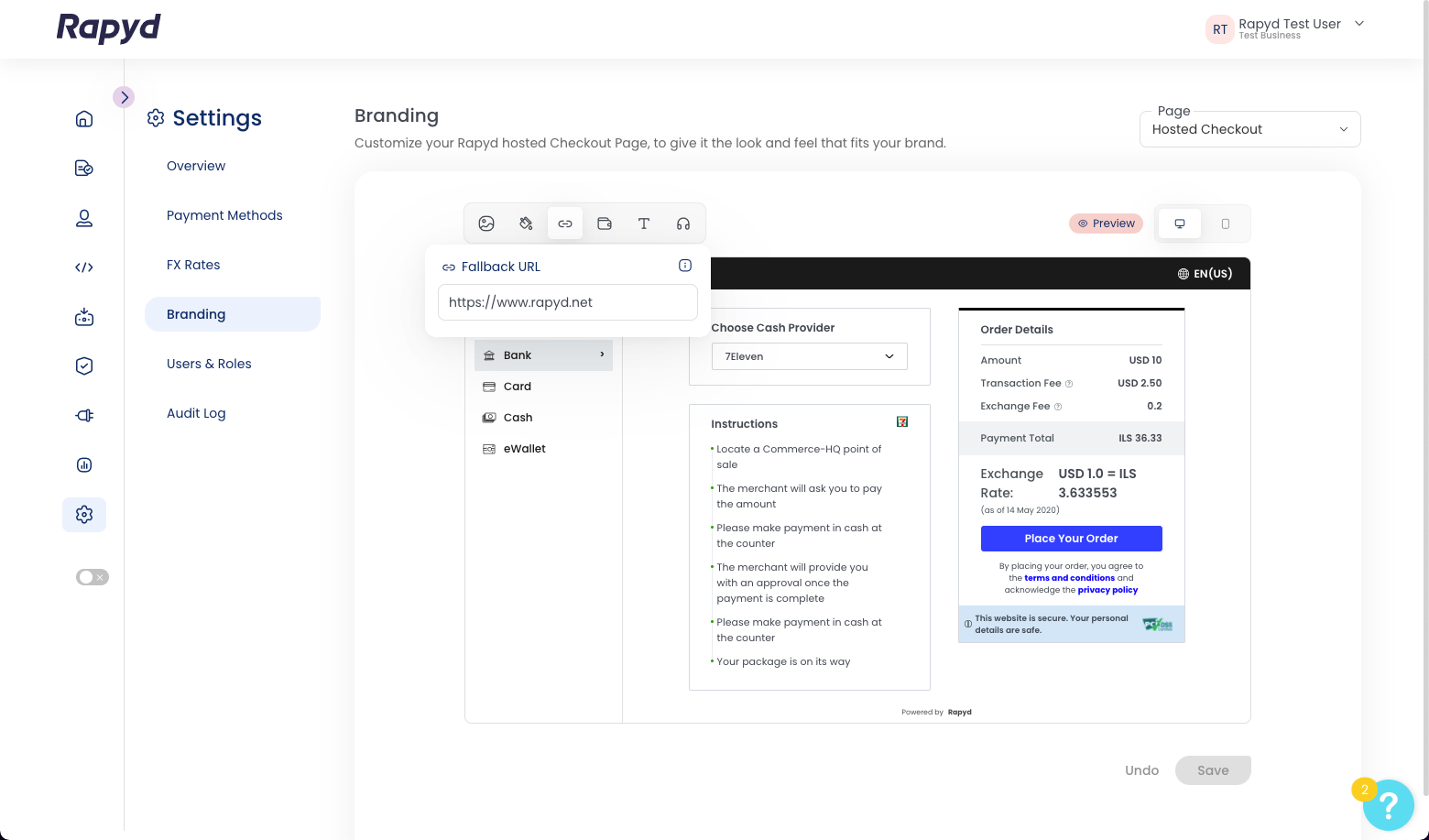
Task: Open the wallet payment options tool
Action: pos(605,224)
